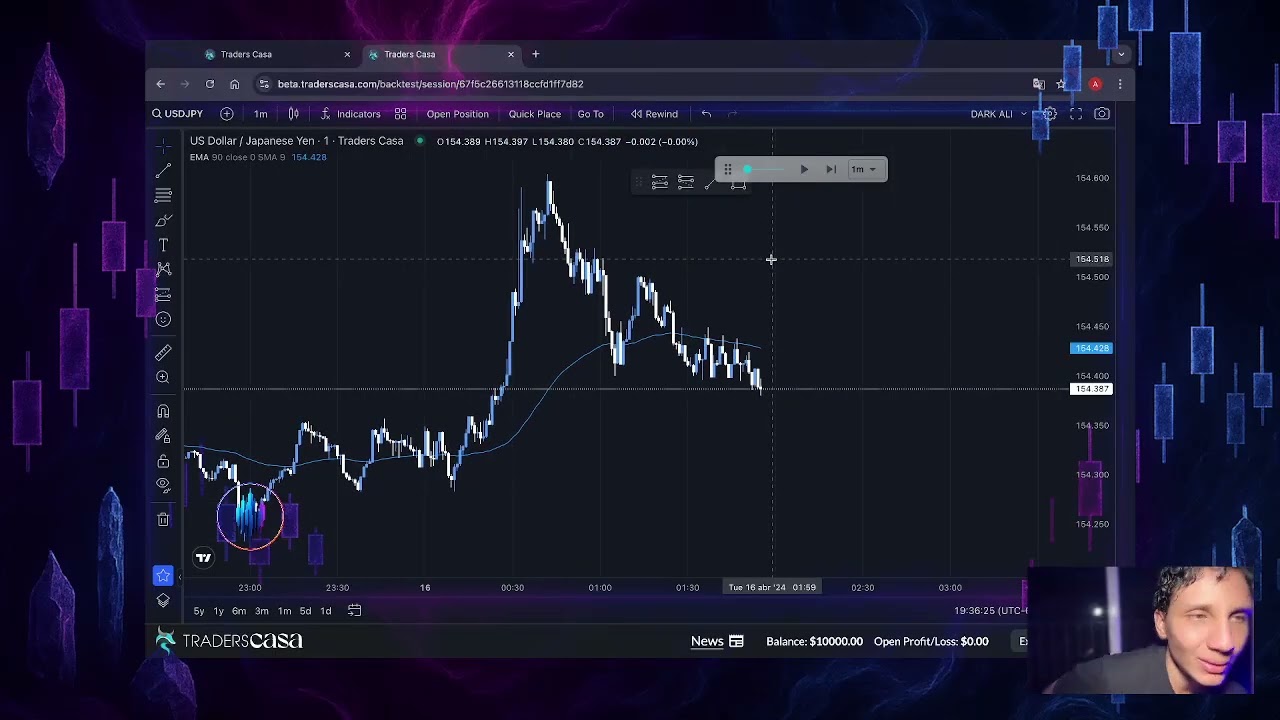This screenshot has width=1280, height=720.
Task: Adjust the replay speed slider
Action: [x=765, y=169]
